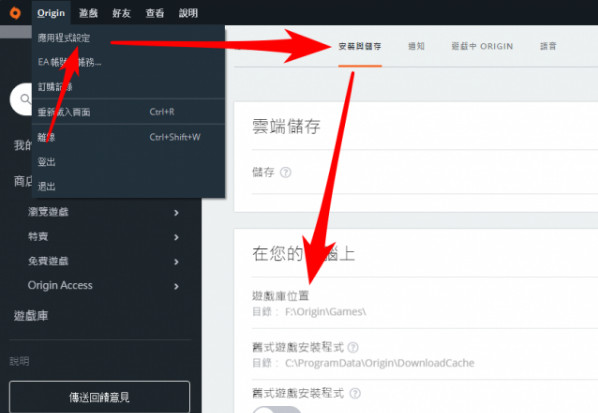
Task: Expand Origin Access chevron
Action: [x=176, y=286]
